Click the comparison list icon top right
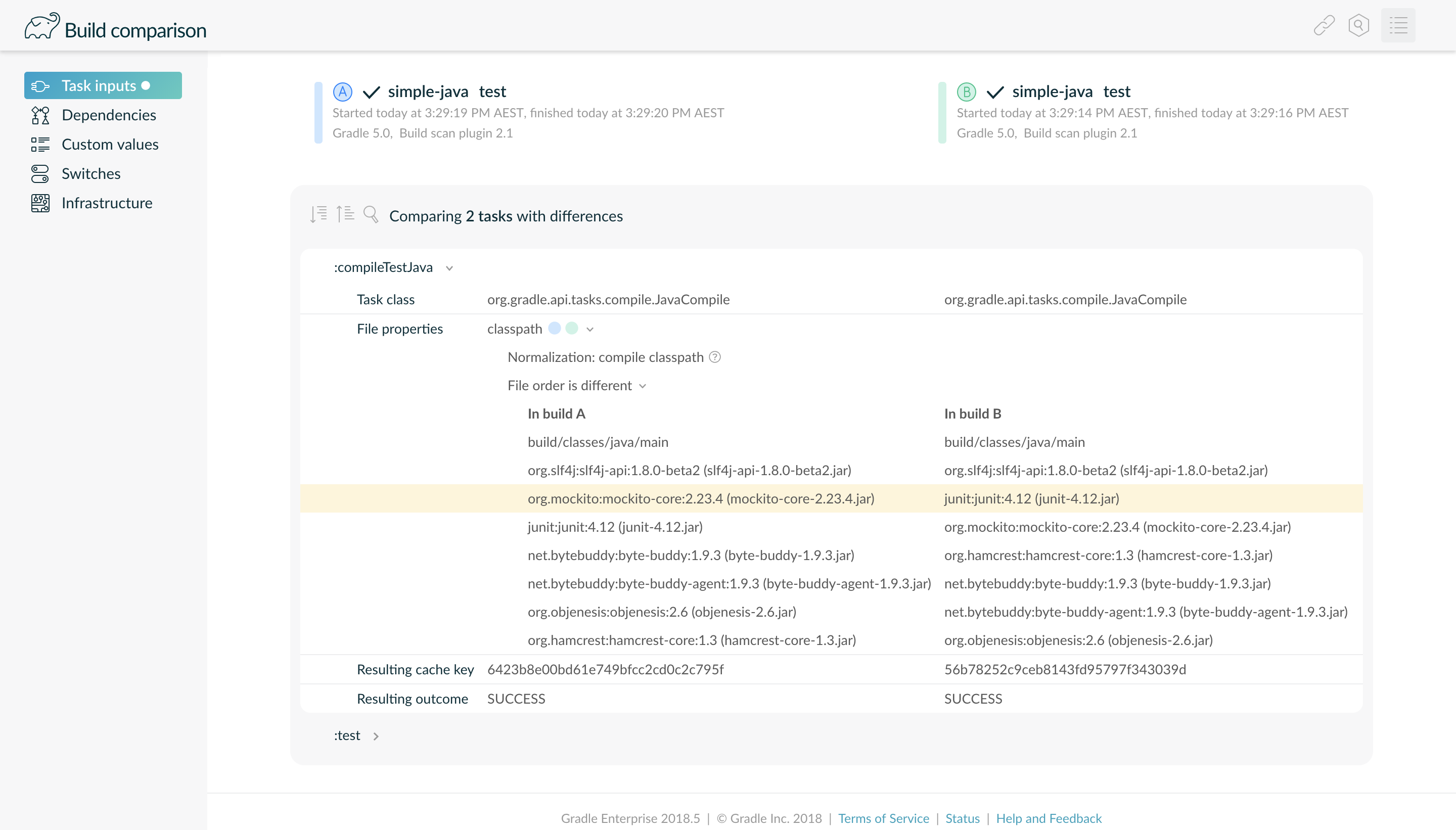This screenshot has height=830, width=1456. pyautogui.click(x=1399, y=25)
